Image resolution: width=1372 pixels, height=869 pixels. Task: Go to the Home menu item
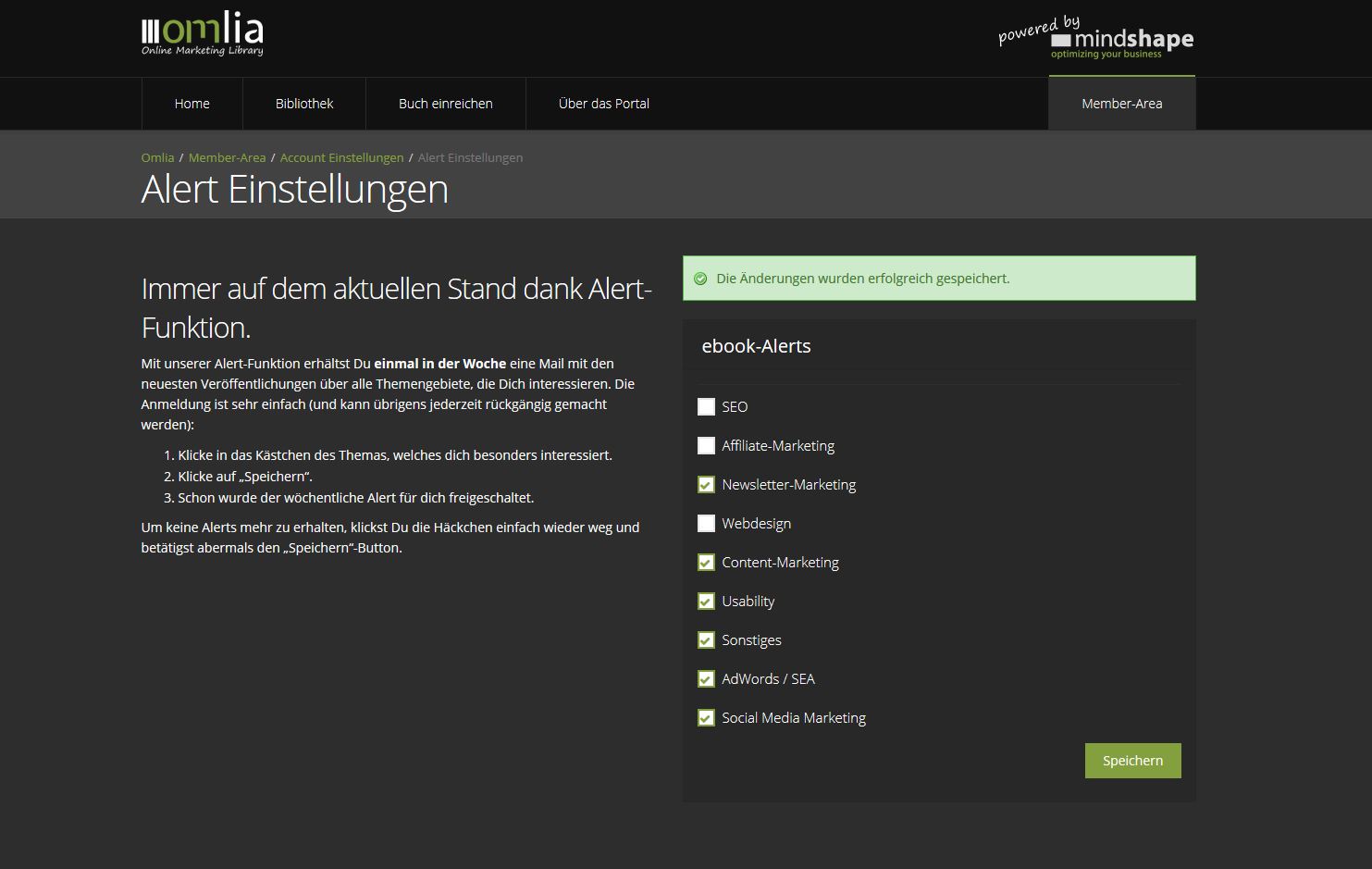point(192,104)
